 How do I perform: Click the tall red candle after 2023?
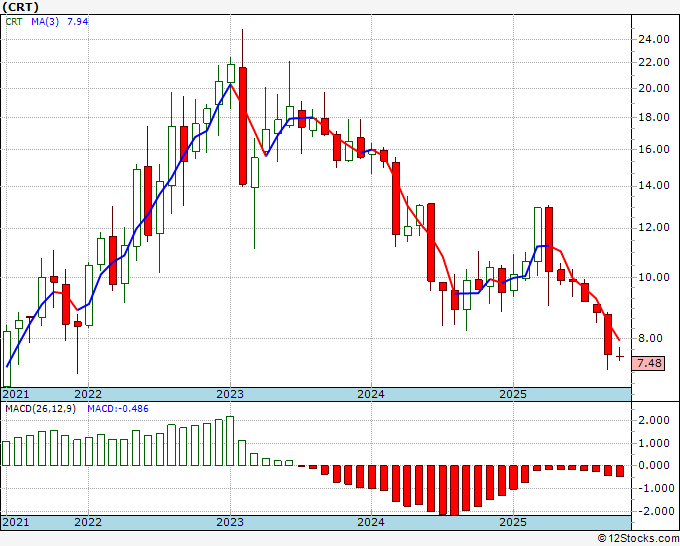click(x=243, y=126)
